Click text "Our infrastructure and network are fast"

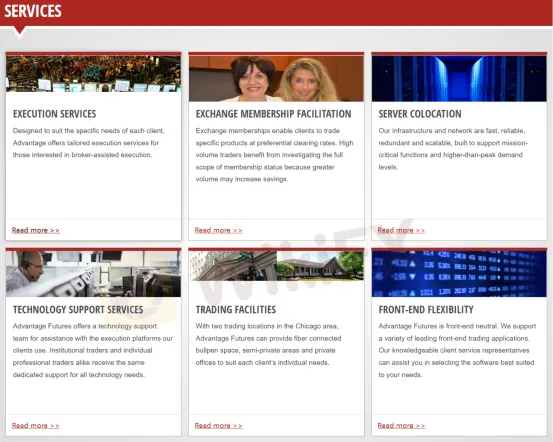point(438,131)
